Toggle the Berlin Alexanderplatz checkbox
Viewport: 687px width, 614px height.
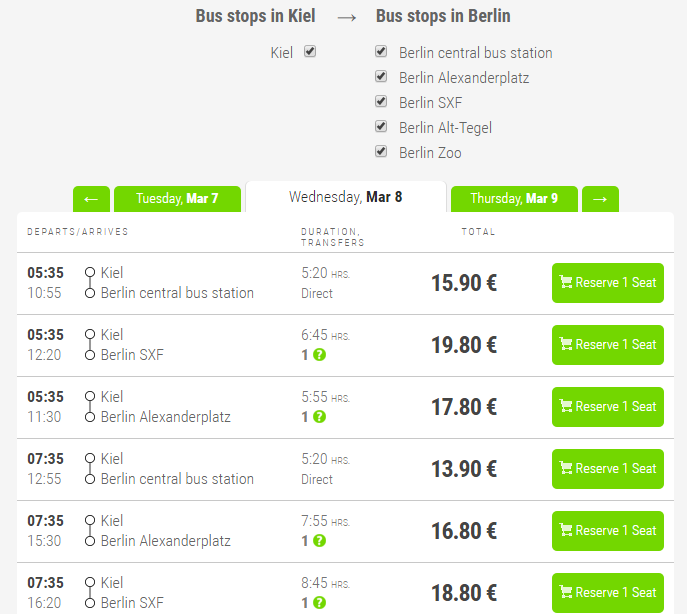(x=381, y=77)
